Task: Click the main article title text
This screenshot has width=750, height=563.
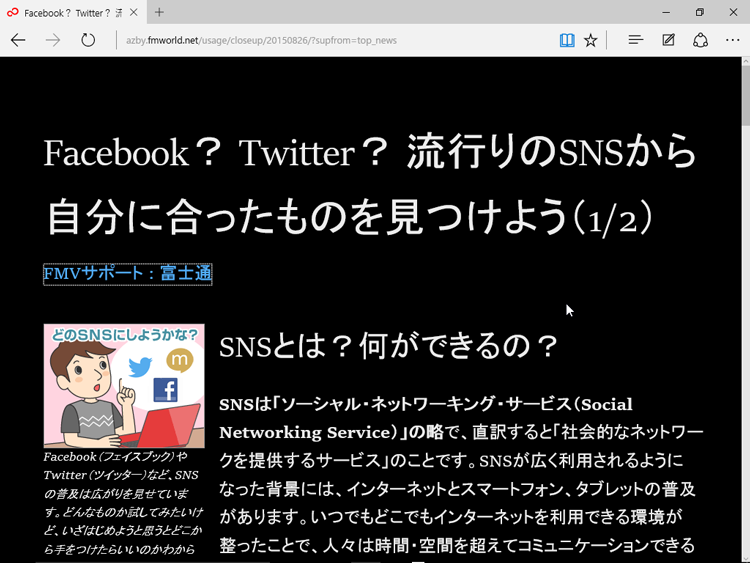Action: click(370, 185)
